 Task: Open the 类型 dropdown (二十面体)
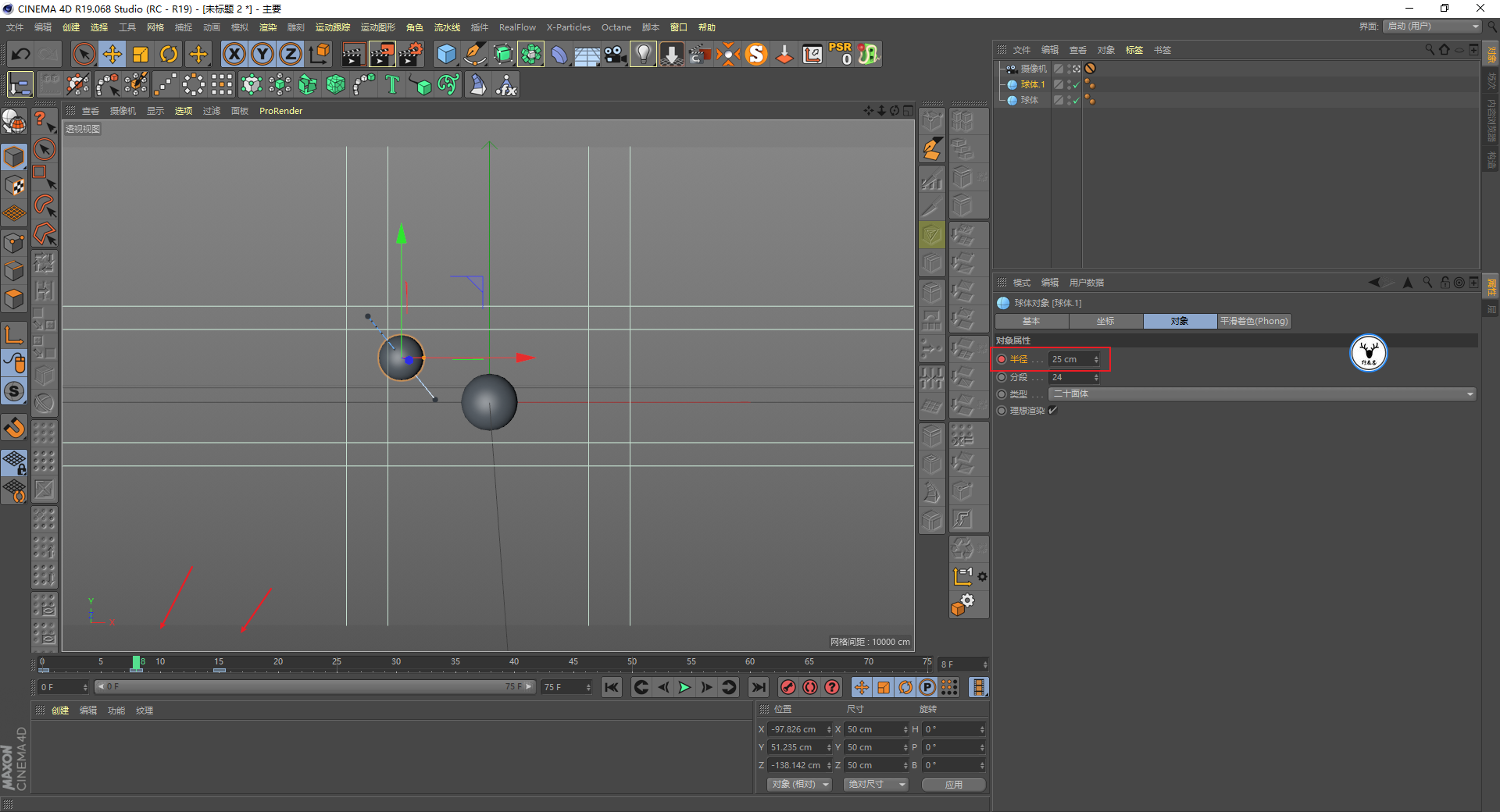(1262, 394)
